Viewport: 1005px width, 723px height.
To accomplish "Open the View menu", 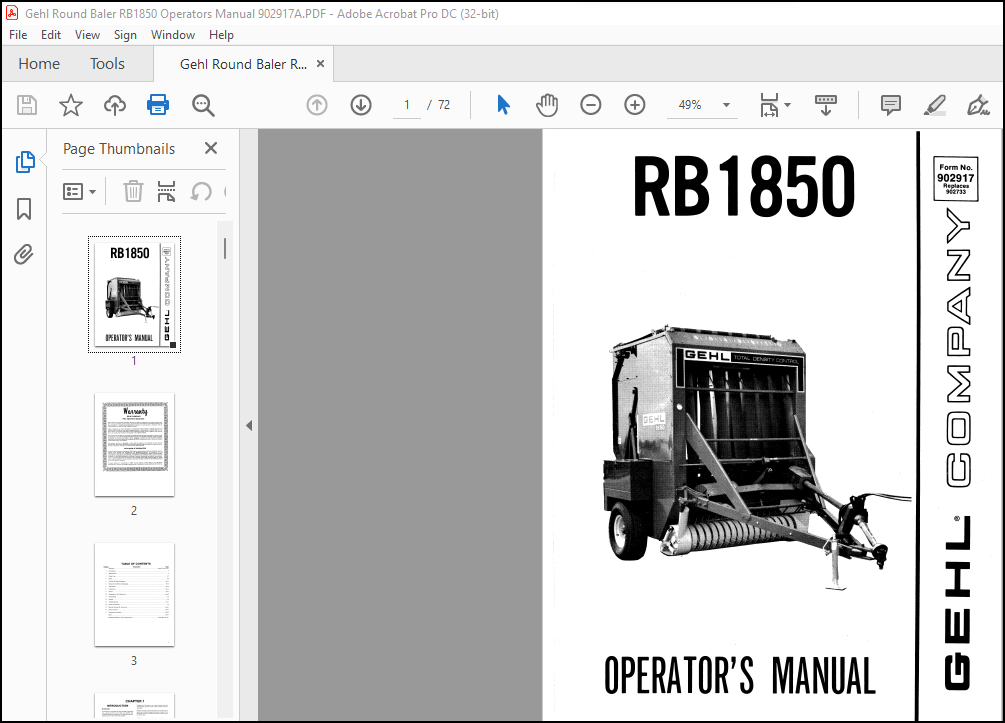I will (87, 35).
